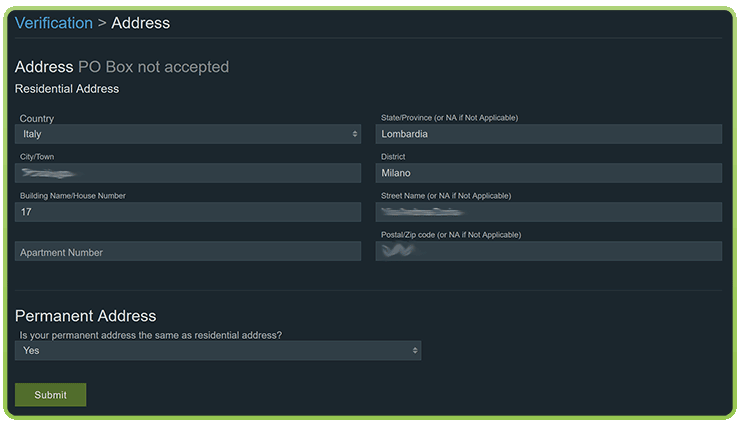
Task: Click the Building Name/House Number field showing 17
Action: tap(188, 212)
